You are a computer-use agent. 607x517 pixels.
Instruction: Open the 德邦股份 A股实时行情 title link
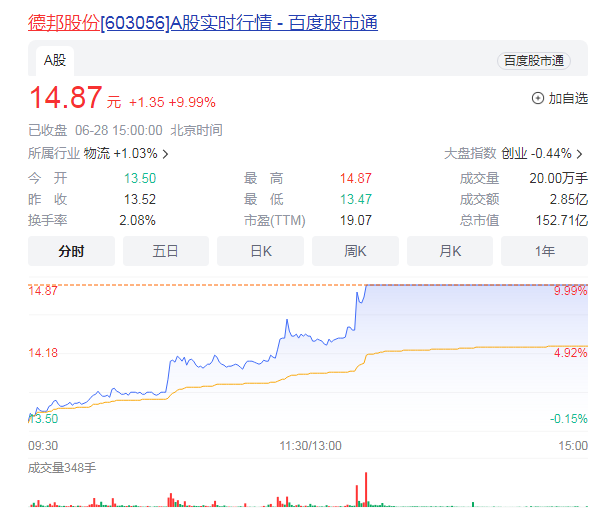(202, 22)
